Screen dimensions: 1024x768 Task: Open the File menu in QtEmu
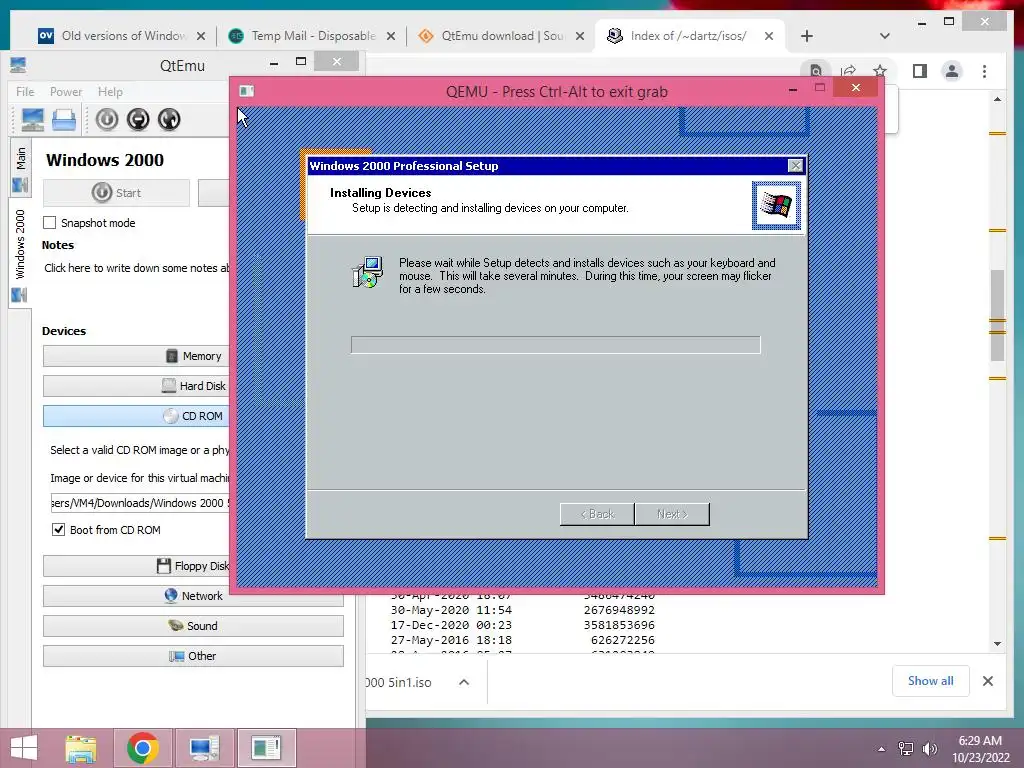click(25, 91)
